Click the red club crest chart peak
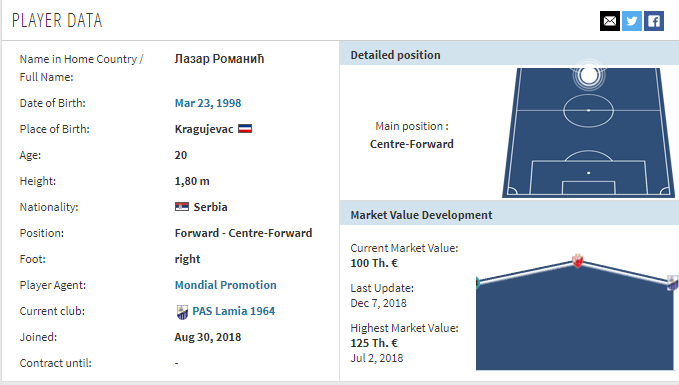This screenshot has width=679, height=385. pos(577,261)
